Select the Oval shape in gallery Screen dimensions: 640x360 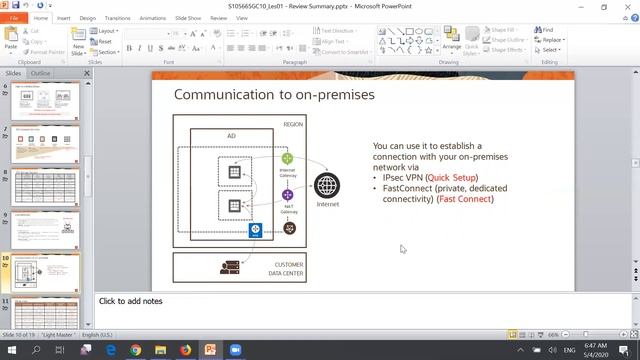coord(419,31)
